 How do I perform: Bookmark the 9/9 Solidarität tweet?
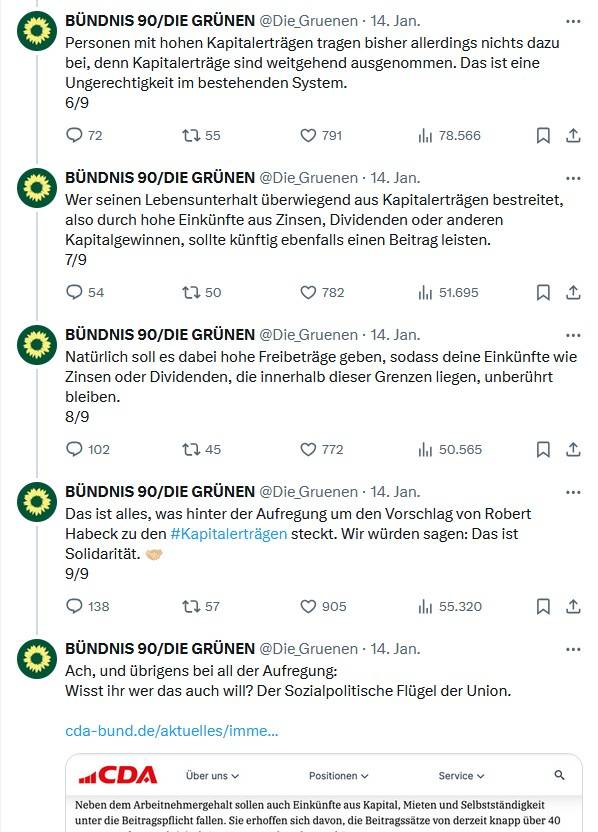543,606
